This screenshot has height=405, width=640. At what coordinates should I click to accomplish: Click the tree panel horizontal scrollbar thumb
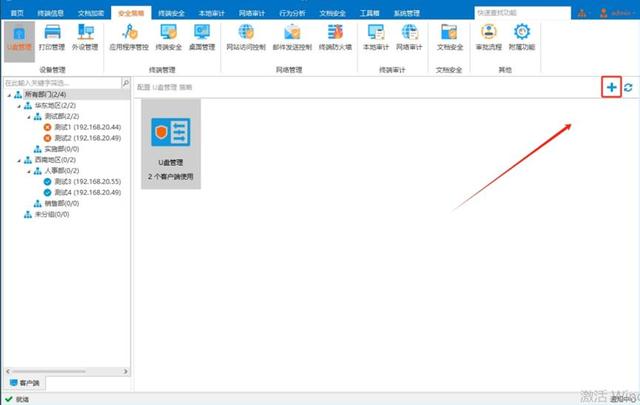point(49,372)
